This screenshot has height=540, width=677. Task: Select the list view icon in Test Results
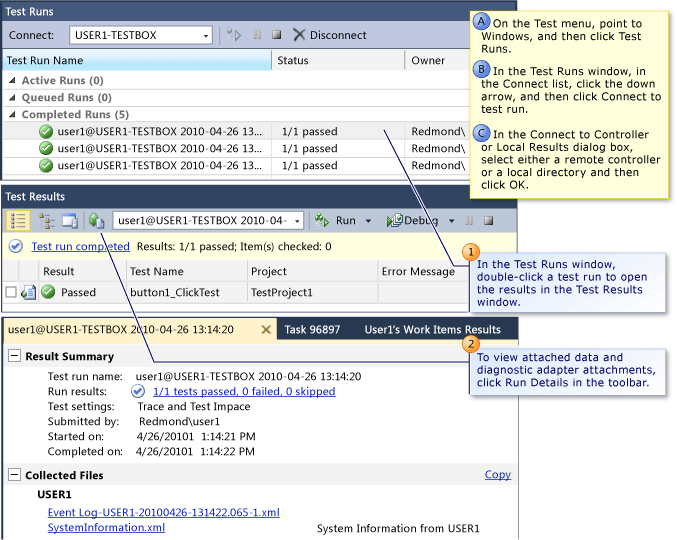pos(18,221)
